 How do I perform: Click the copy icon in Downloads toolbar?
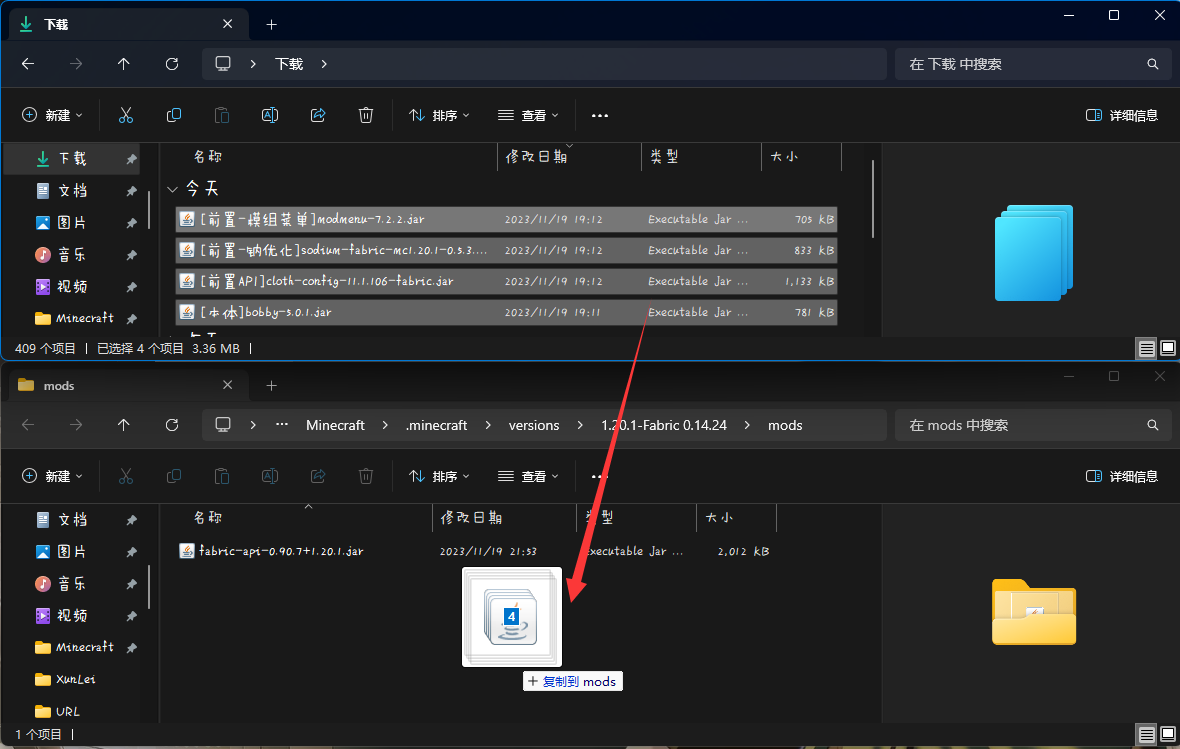click(174, 115)
